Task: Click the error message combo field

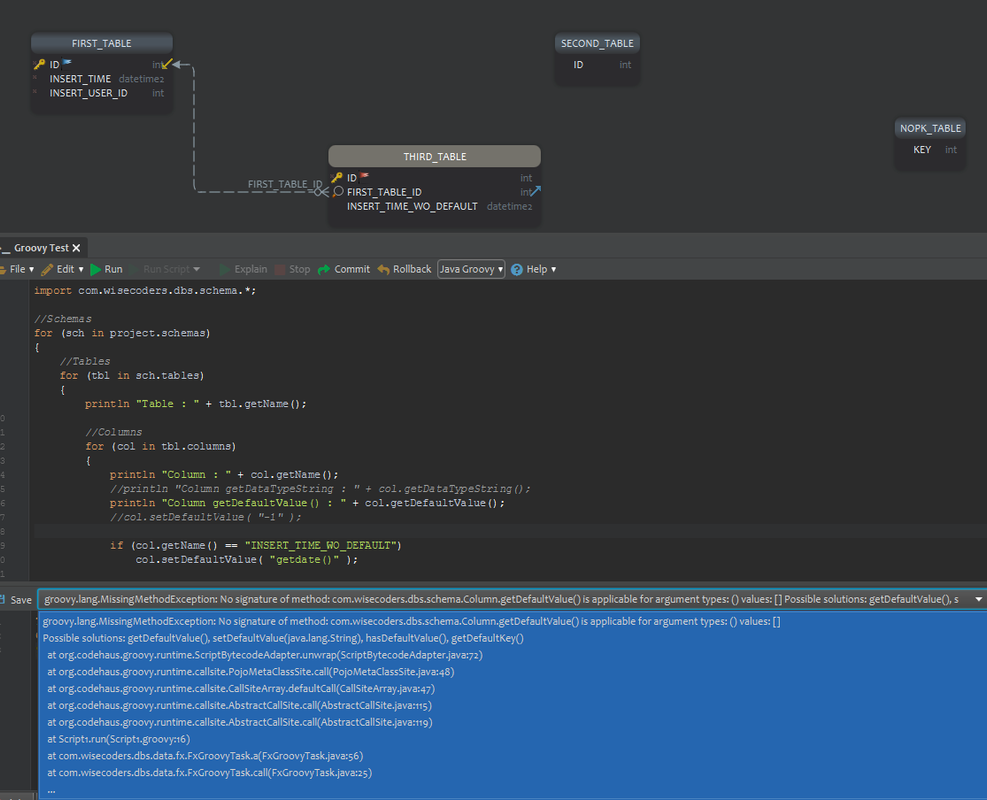Action: coord(511,599)
